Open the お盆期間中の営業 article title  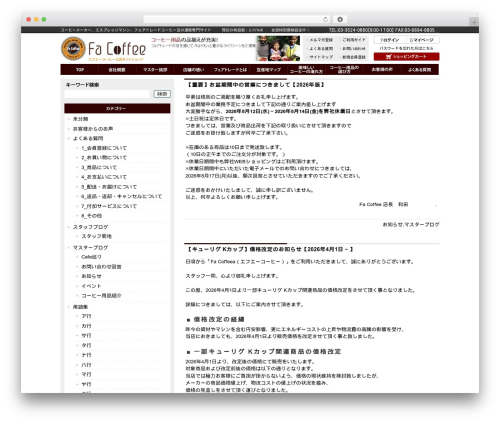[255, 85]
